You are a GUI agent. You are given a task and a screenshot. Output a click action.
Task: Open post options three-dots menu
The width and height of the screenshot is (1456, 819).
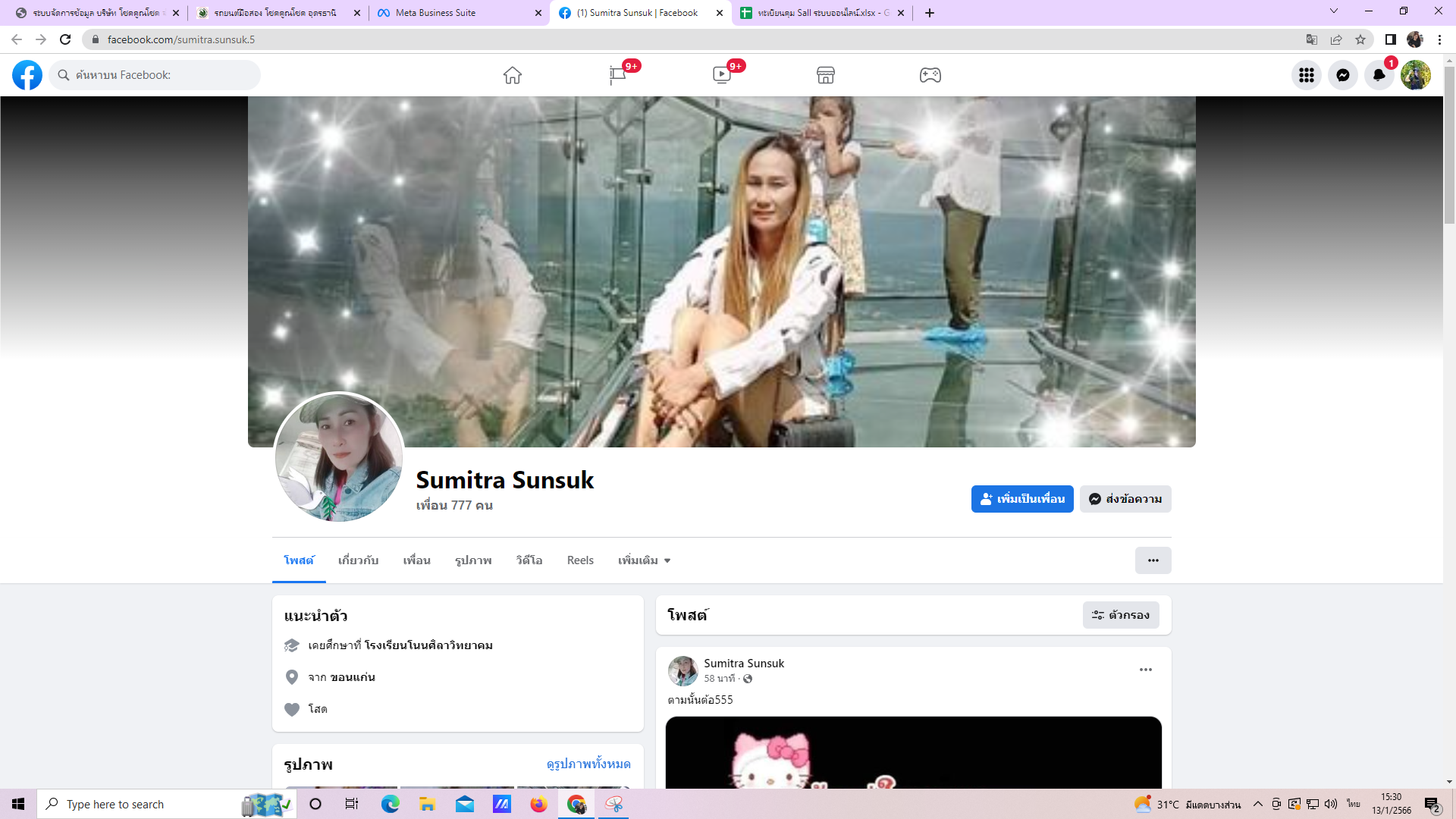click(x=1146, y=670)
